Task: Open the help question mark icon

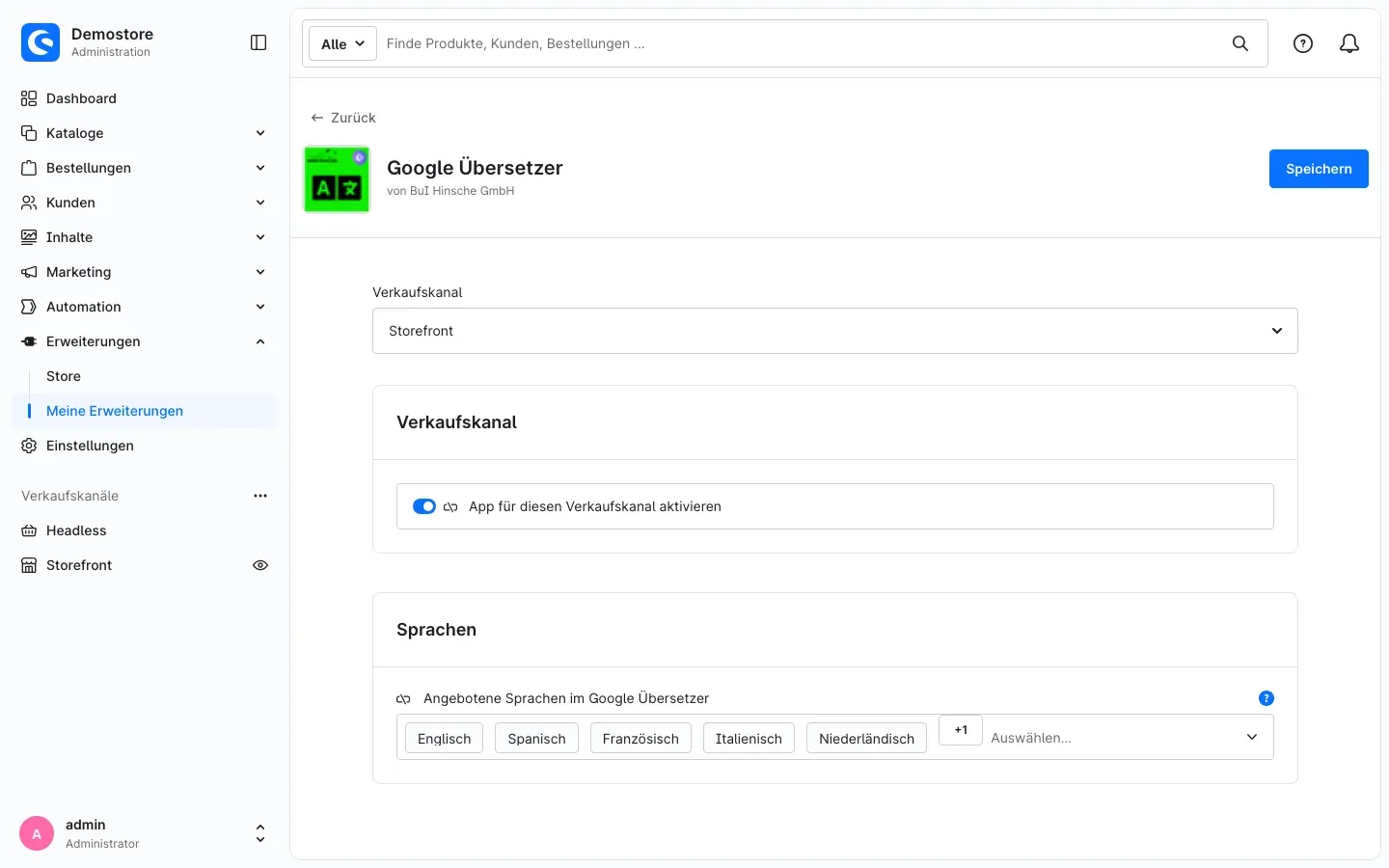Action: 1303,43
